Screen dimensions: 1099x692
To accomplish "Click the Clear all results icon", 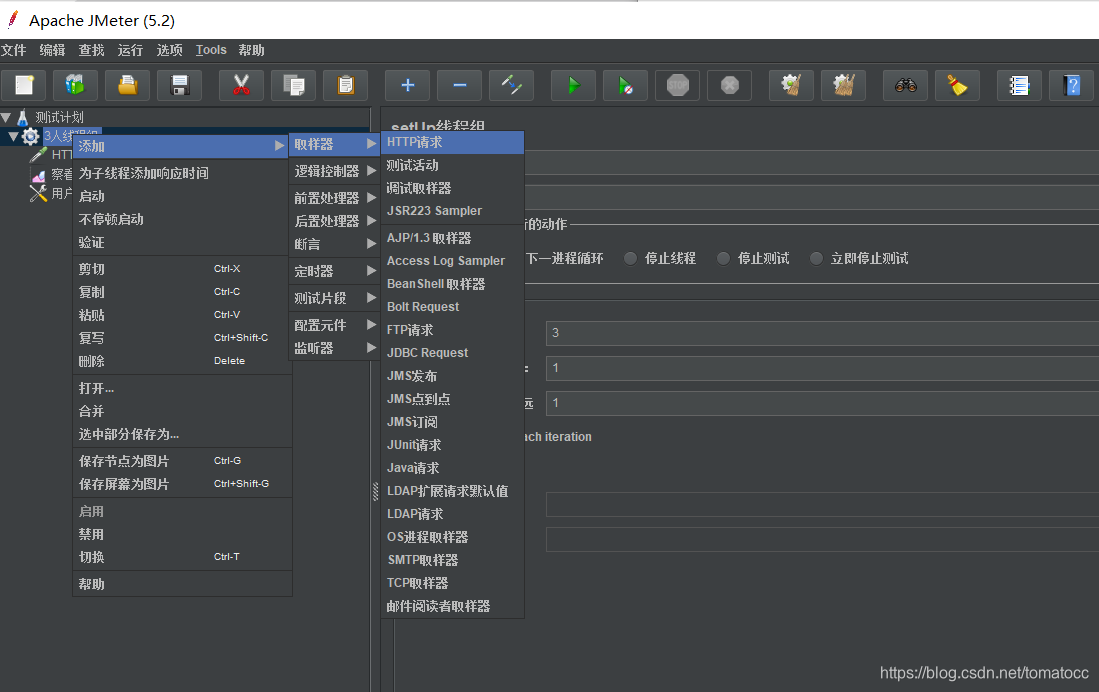I will click(x=843, y=86).
